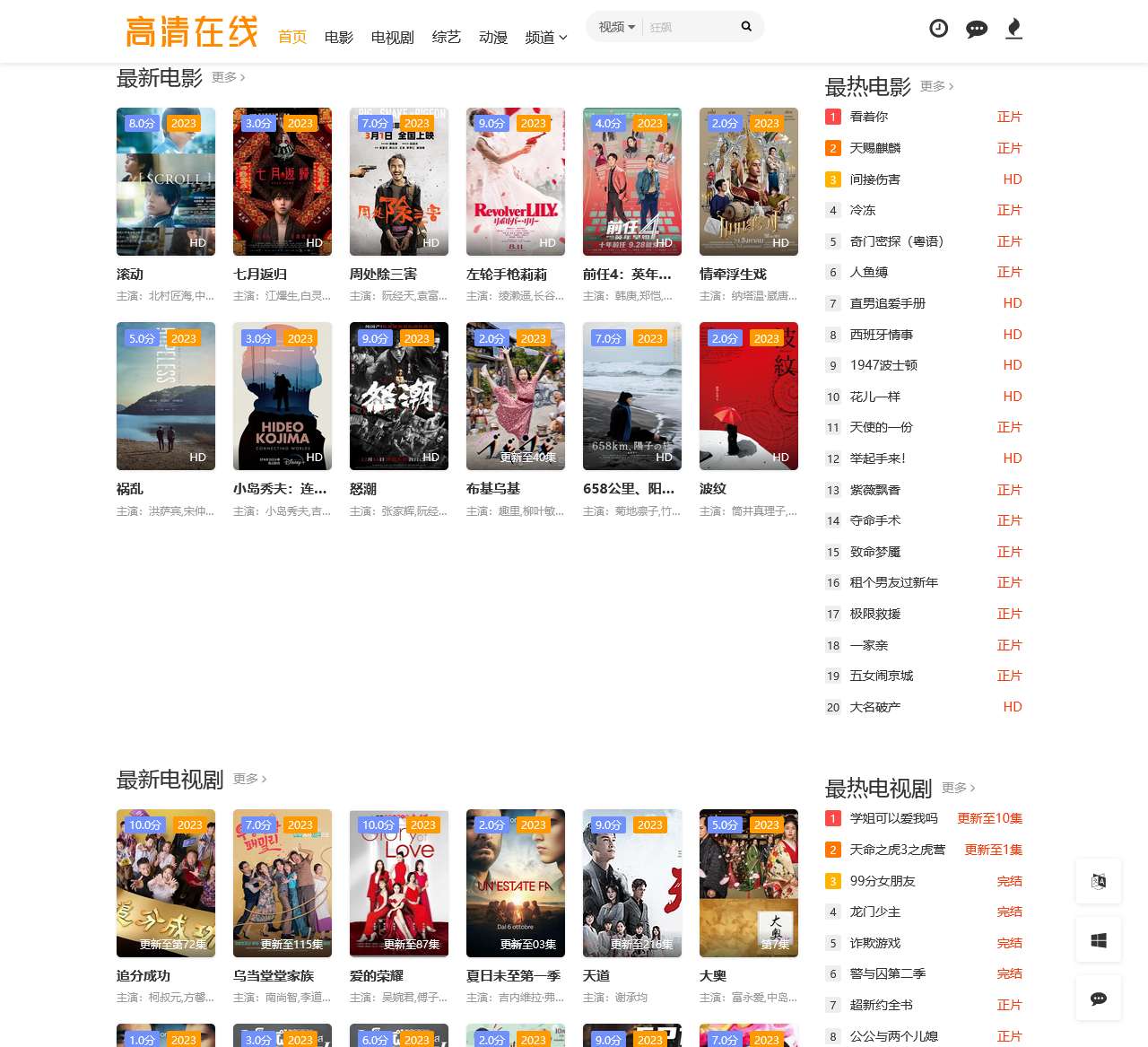
Task: Click the Windows icon in the floating sidebar
Action: [x=1098, y=939]
